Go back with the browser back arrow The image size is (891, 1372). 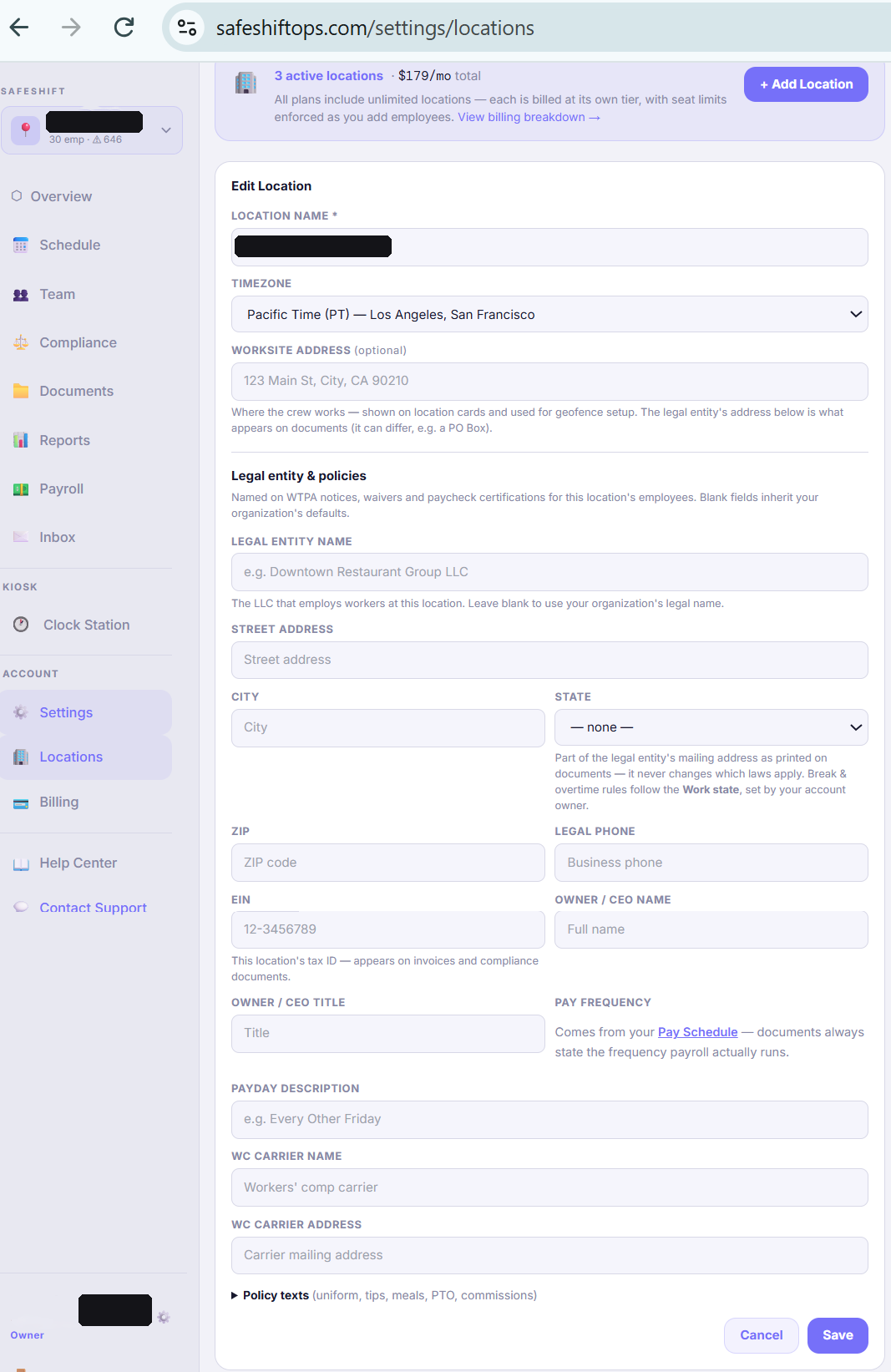pyautogui.click(x=19, y=28)
